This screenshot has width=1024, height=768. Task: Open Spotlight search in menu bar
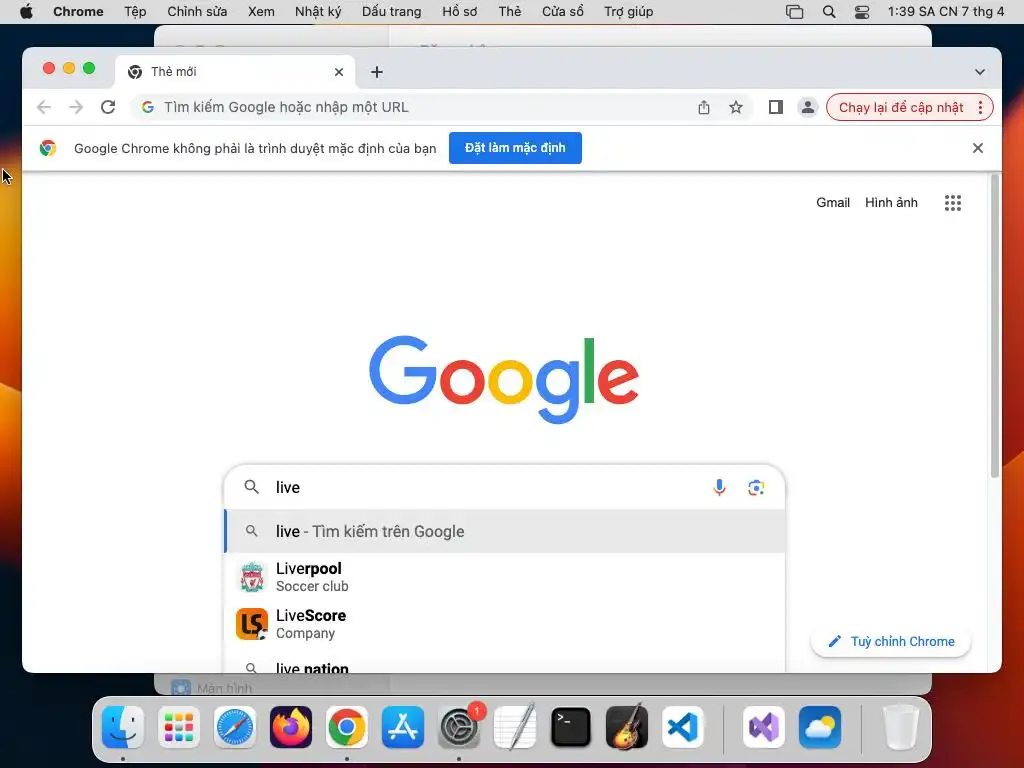pos(829,12)
